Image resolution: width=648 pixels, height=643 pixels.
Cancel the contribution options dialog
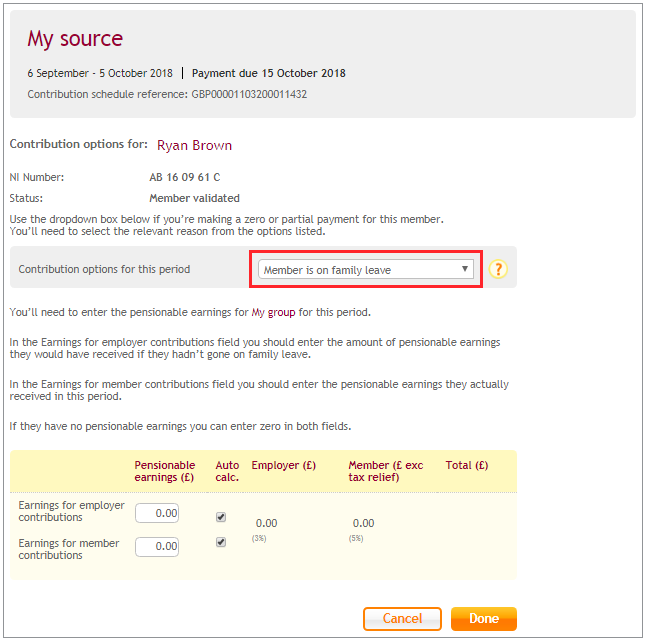point(402,619)
